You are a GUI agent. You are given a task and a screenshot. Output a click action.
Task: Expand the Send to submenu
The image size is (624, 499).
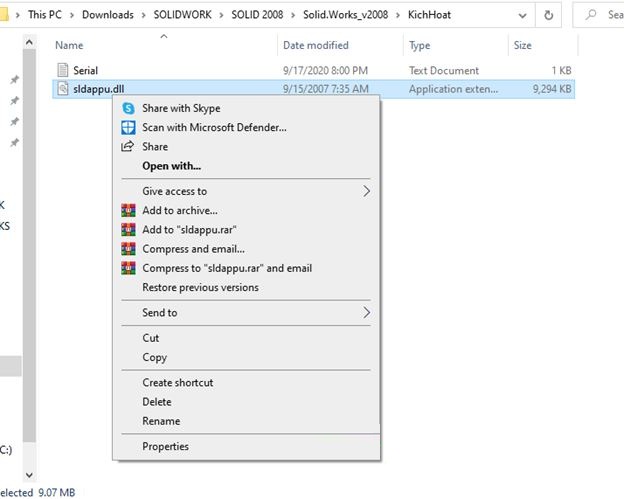366,312
